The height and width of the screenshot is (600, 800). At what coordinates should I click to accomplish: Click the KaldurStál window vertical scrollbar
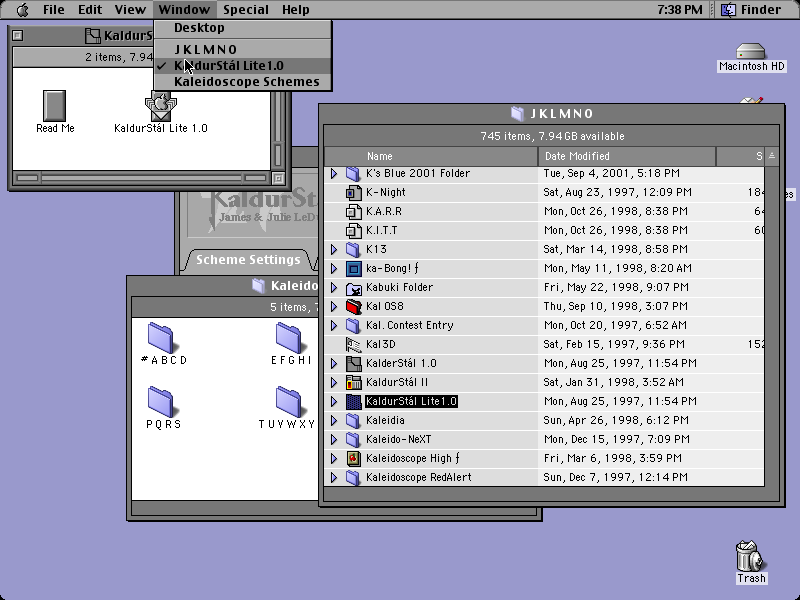[x=279, y=131]
